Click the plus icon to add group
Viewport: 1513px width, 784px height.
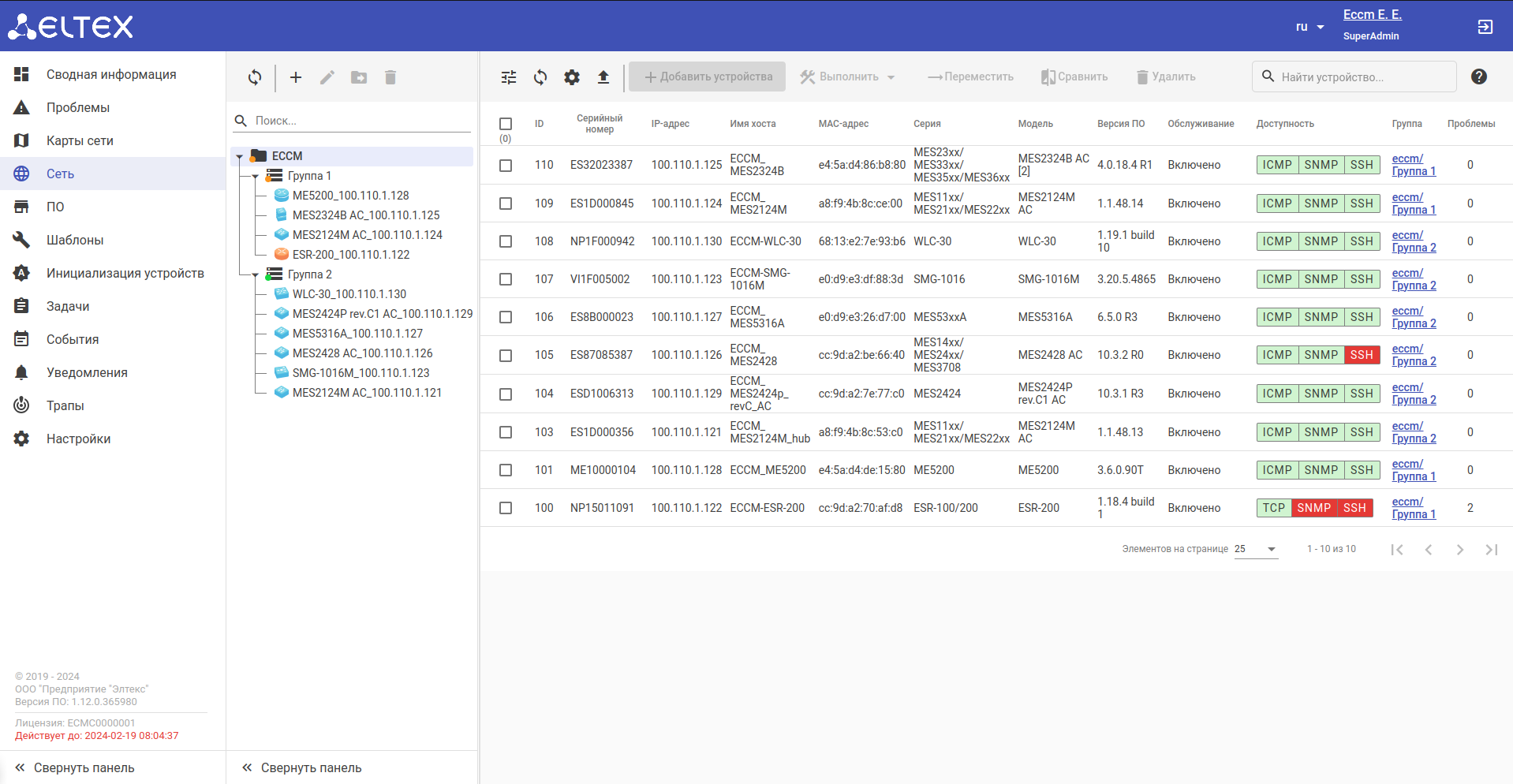pyautogui.click(x=296, y=77)
